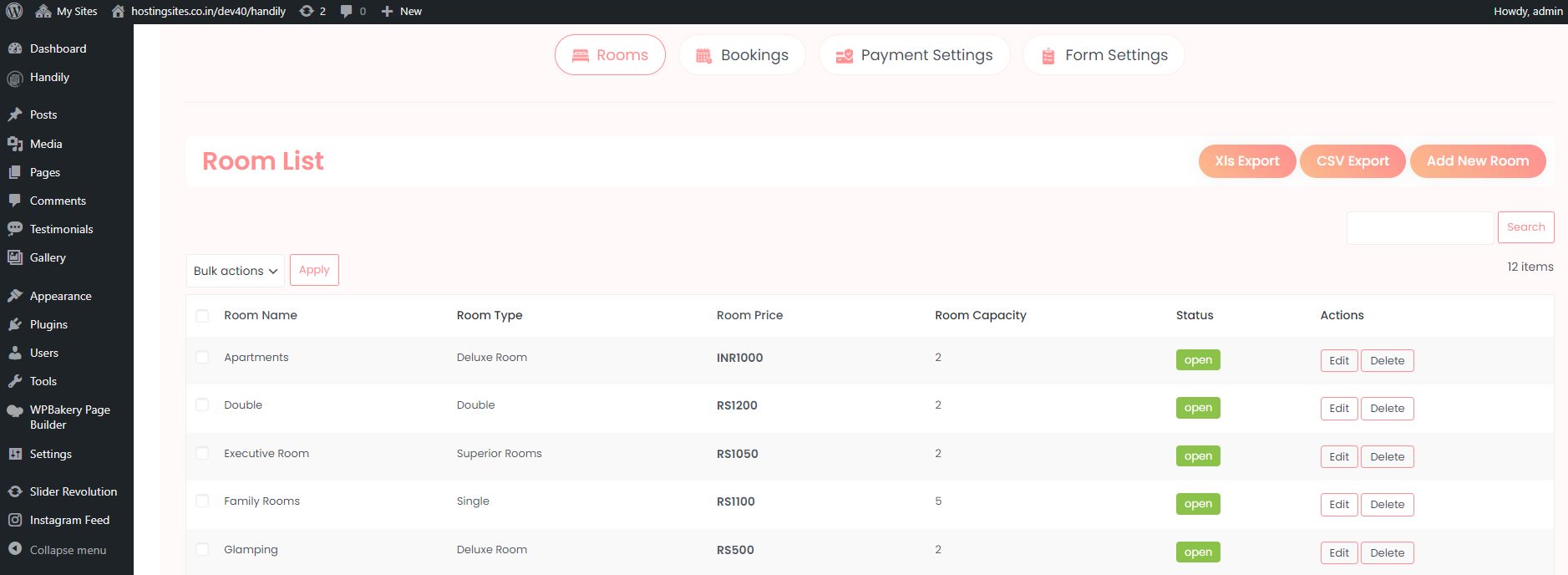1568x575 pixels.
Task: Click the WordPress logo icon
Action: pyautogui.click(x=14, y=11)
